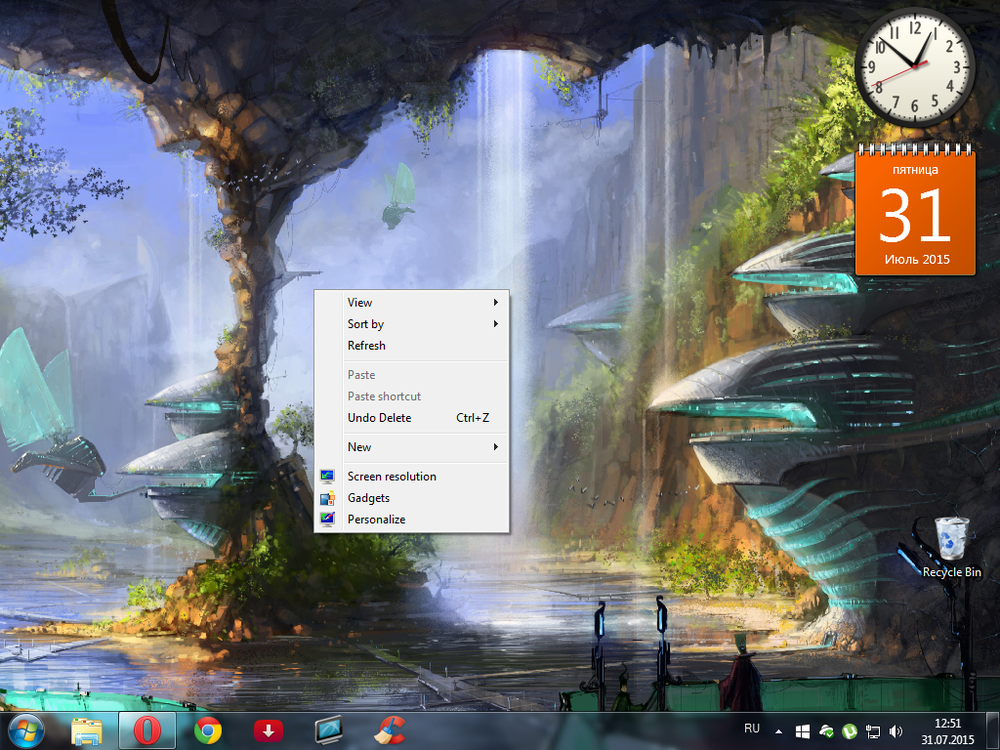This screenshot has height=750, width=1000.
Task: Open Windows Explorer from the taskbar
Action: (87, 731)
